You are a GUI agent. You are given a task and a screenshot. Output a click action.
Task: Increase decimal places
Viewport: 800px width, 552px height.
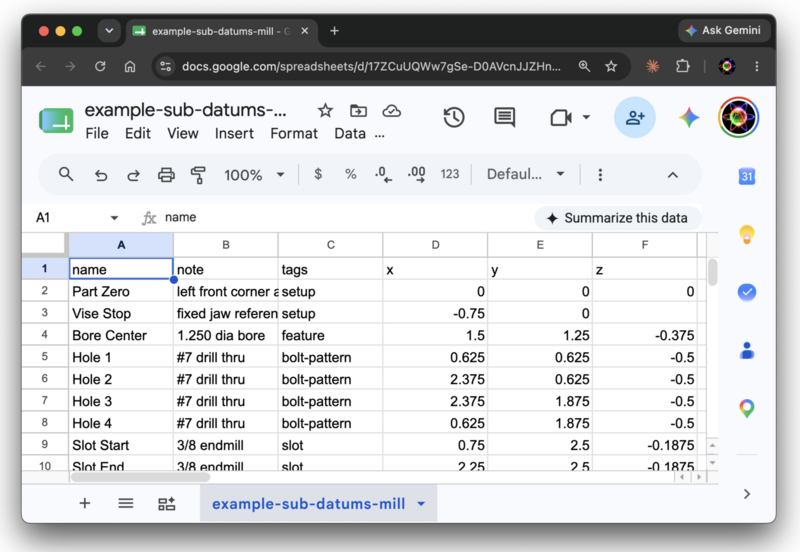[416, 174]
